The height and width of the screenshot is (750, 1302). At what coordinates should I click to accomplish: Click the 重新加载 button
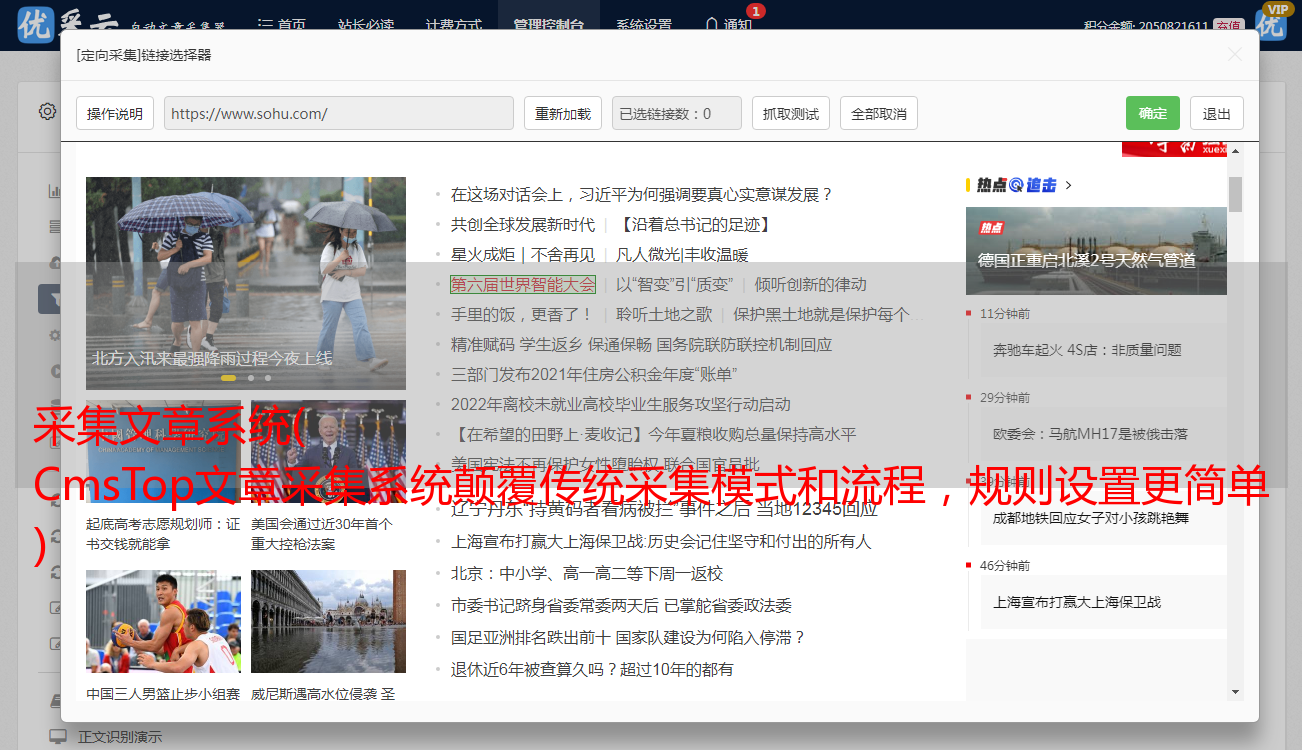point(562,113)
